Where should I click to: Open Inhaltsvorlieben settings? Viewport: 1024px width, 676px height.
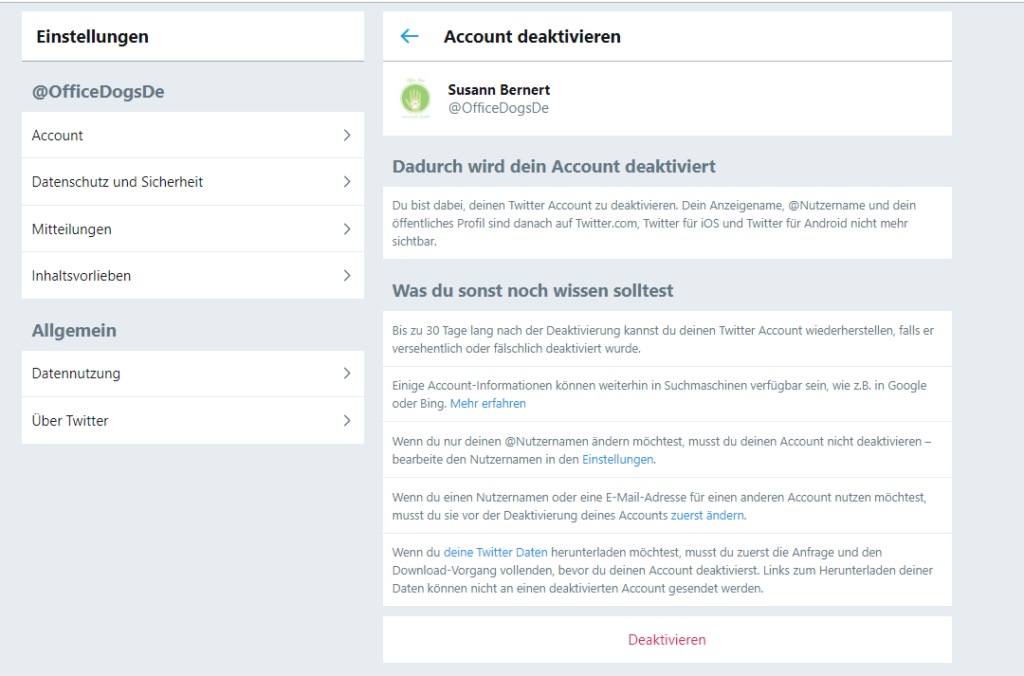193,276
